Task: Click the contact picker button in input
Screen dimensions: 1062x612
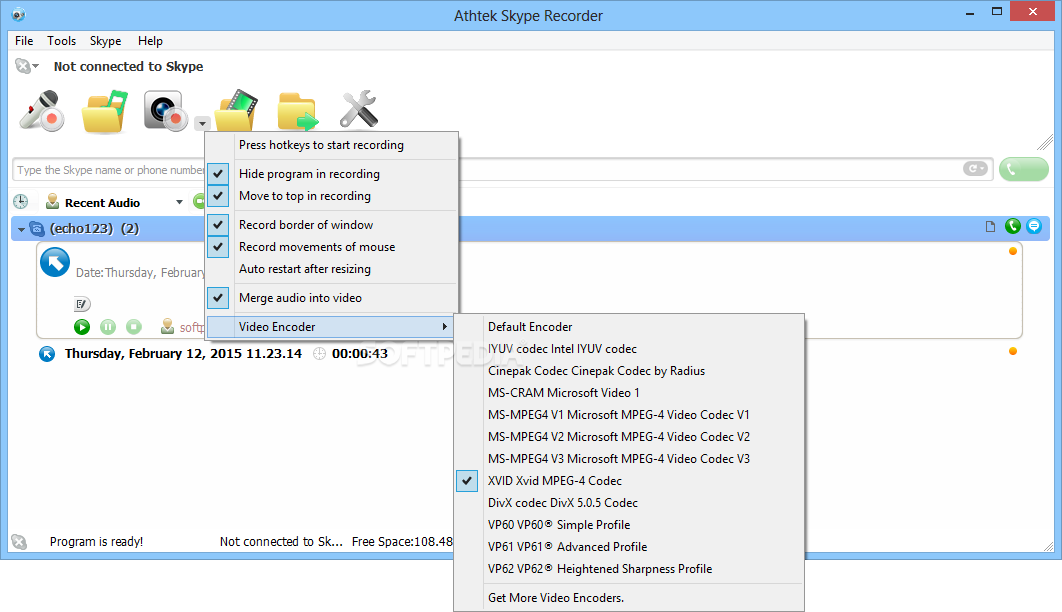Action: pos(975,169)
